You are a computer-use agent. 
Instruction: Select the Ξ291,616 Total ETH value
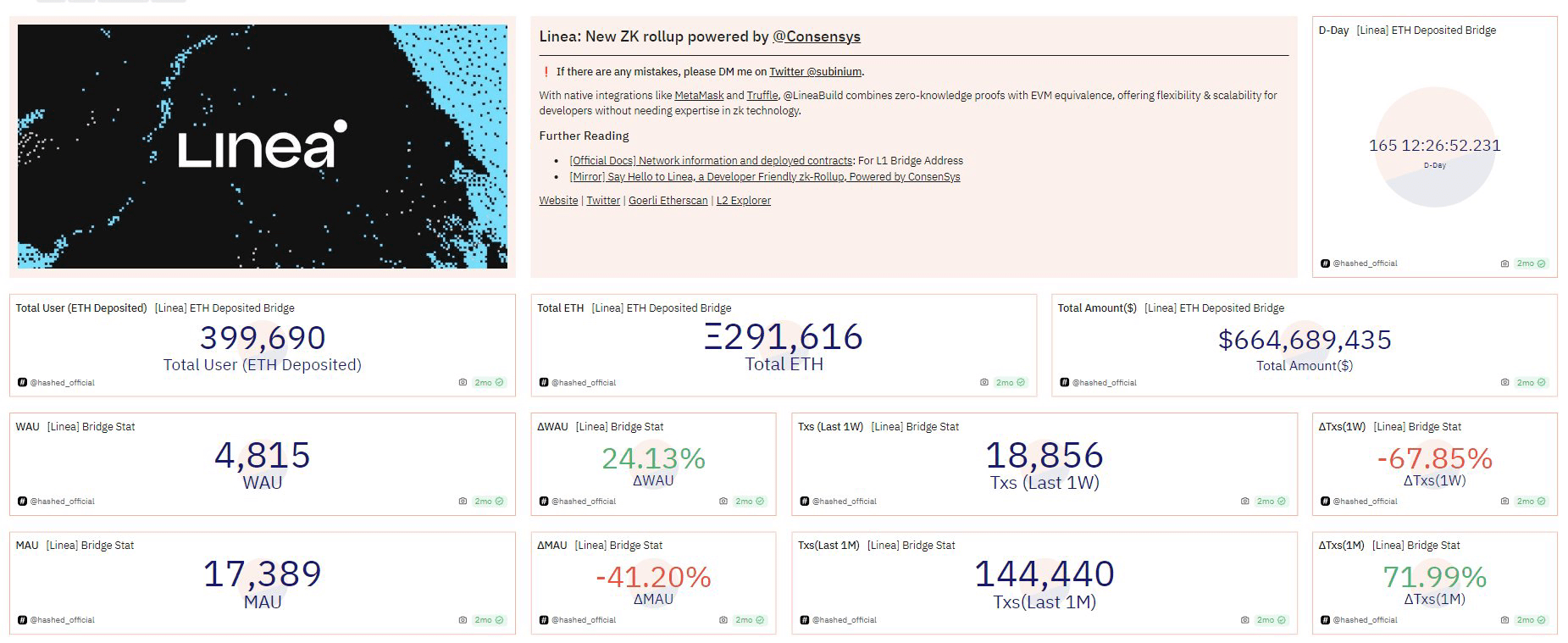tap(784, 337)
